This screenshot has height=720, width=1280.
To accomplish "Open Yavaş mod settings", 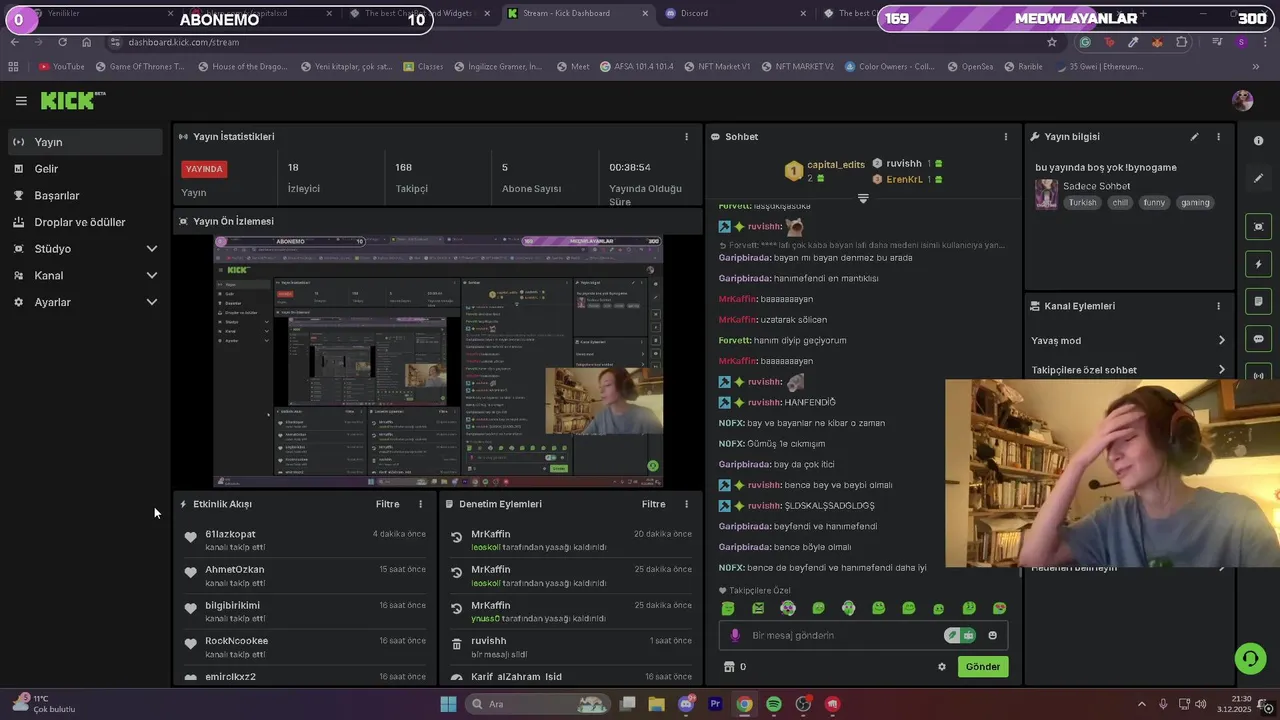I will (1128, 341).
